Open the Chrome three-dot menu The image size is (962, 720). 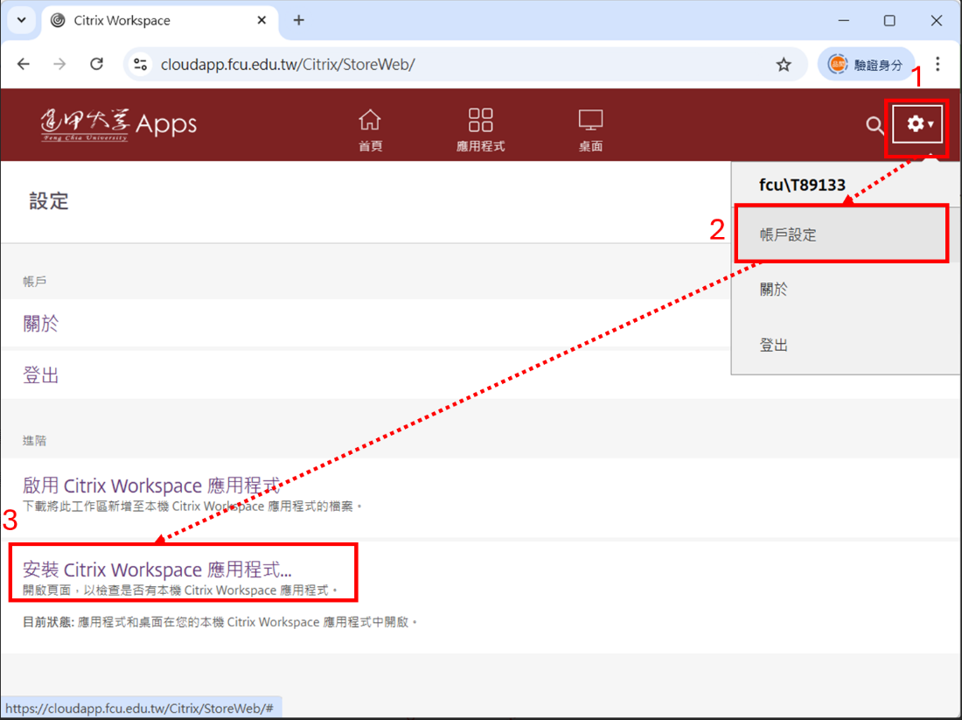(937, 64)
